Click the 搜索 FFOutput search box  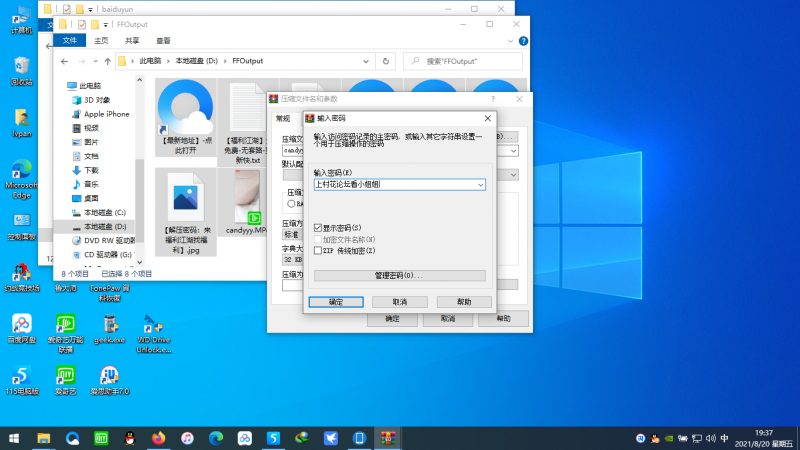[x=470, y=61]
